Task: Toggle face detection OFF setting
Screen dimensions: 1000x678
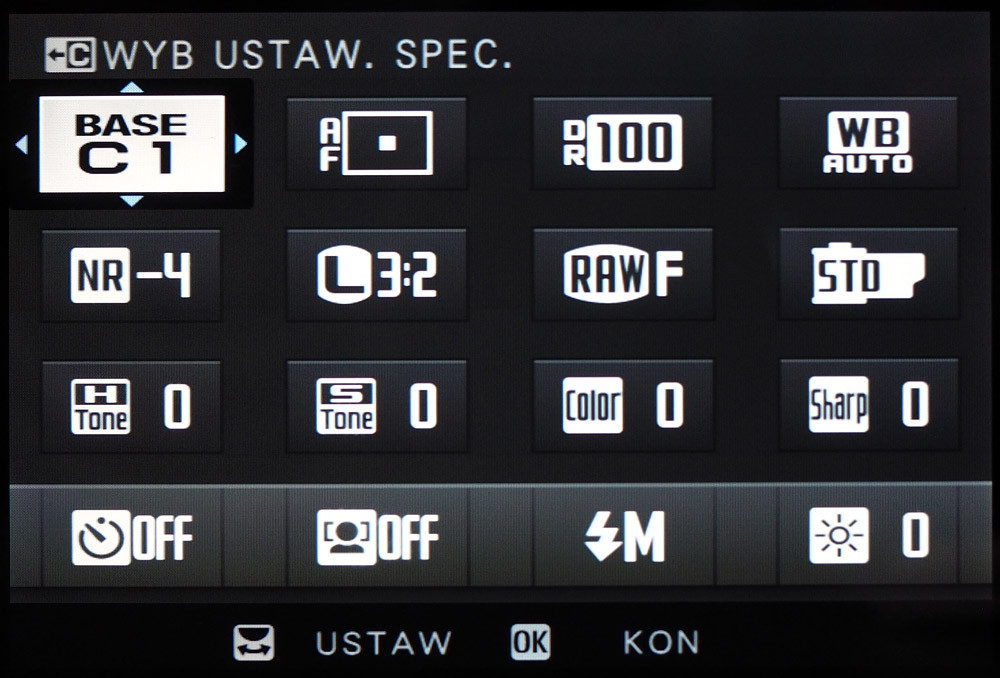Action: pyautogui.click(x=378, y=537)
